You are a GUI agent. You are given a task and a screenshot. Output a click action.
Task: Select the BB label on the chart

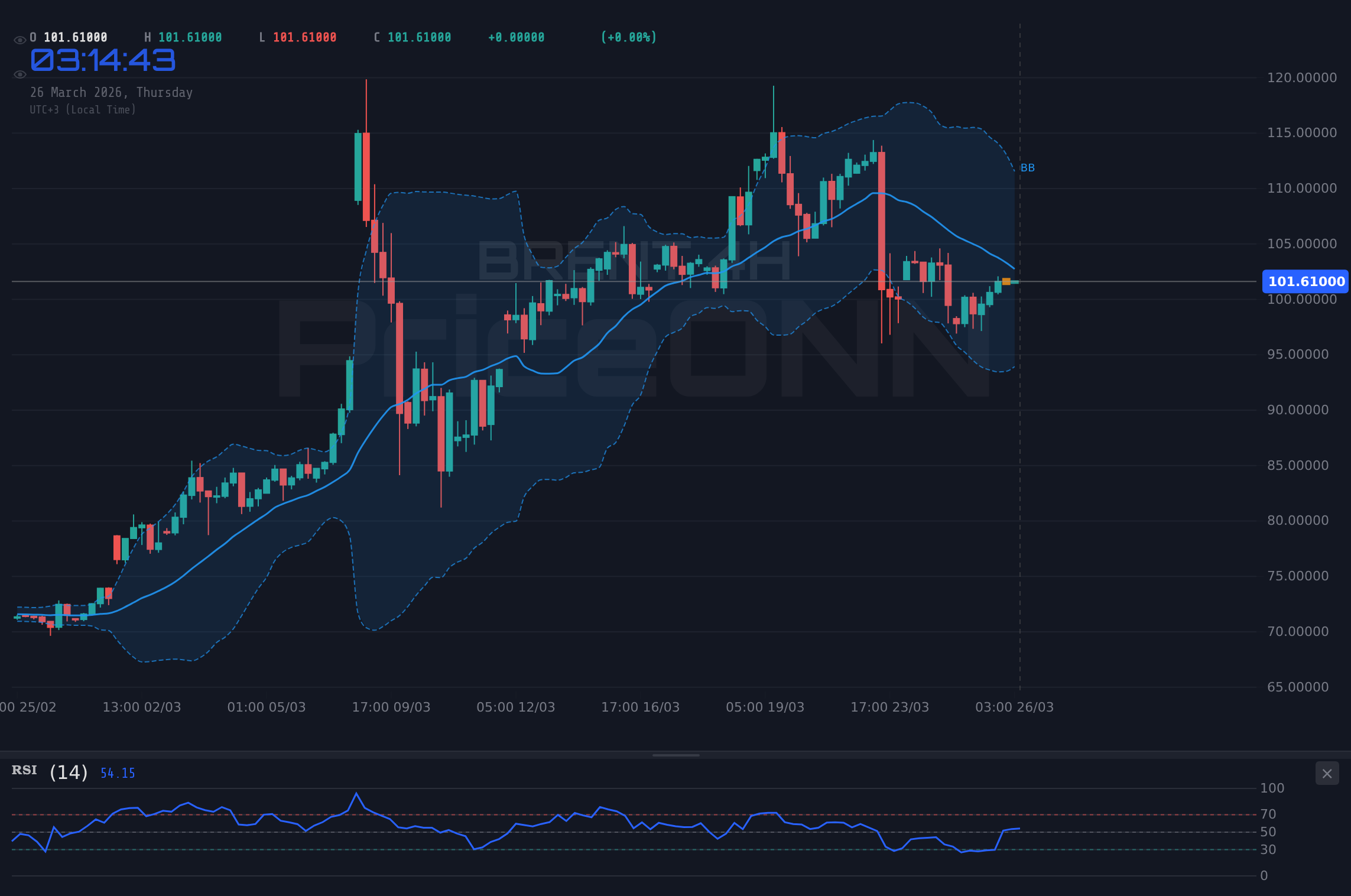[x=1028, y=168]
